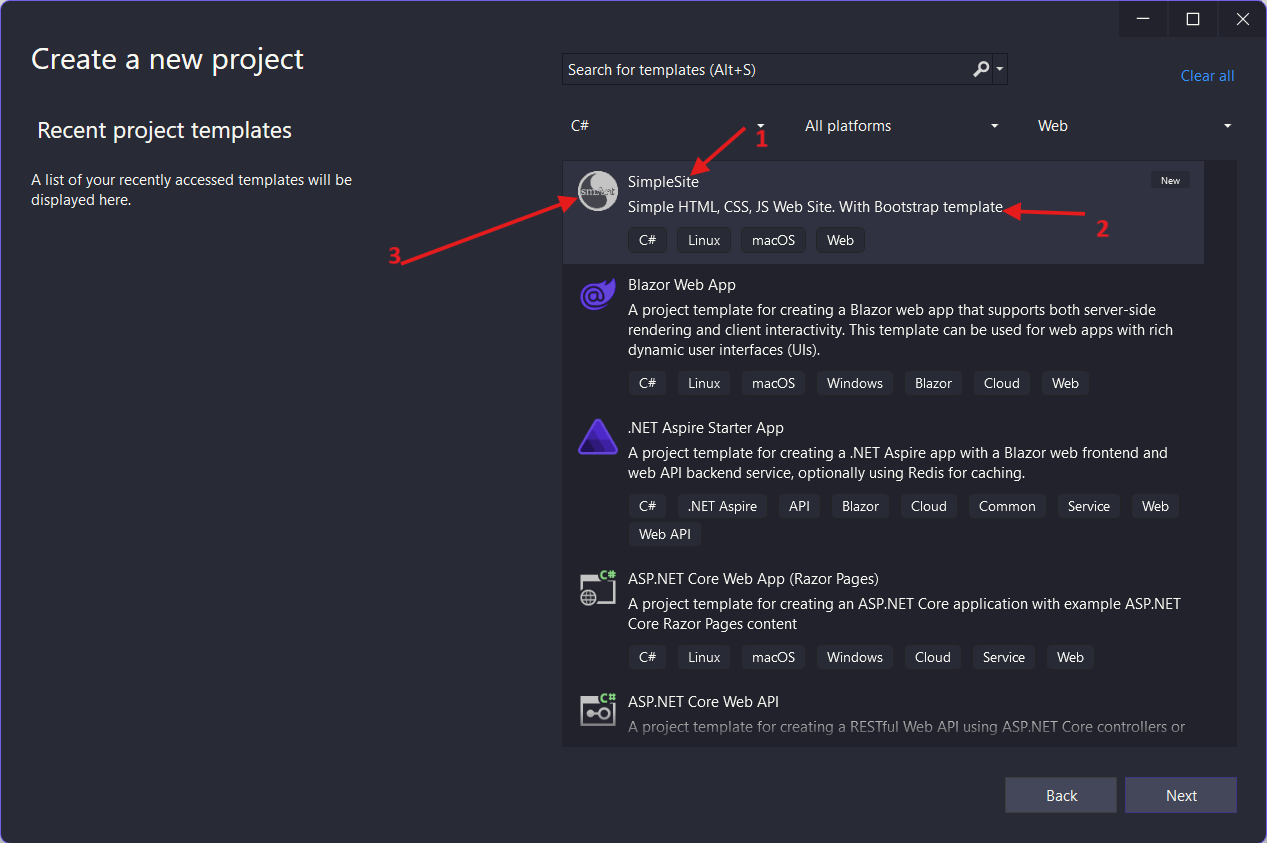Click the Clear all link

coord(1206,75)
